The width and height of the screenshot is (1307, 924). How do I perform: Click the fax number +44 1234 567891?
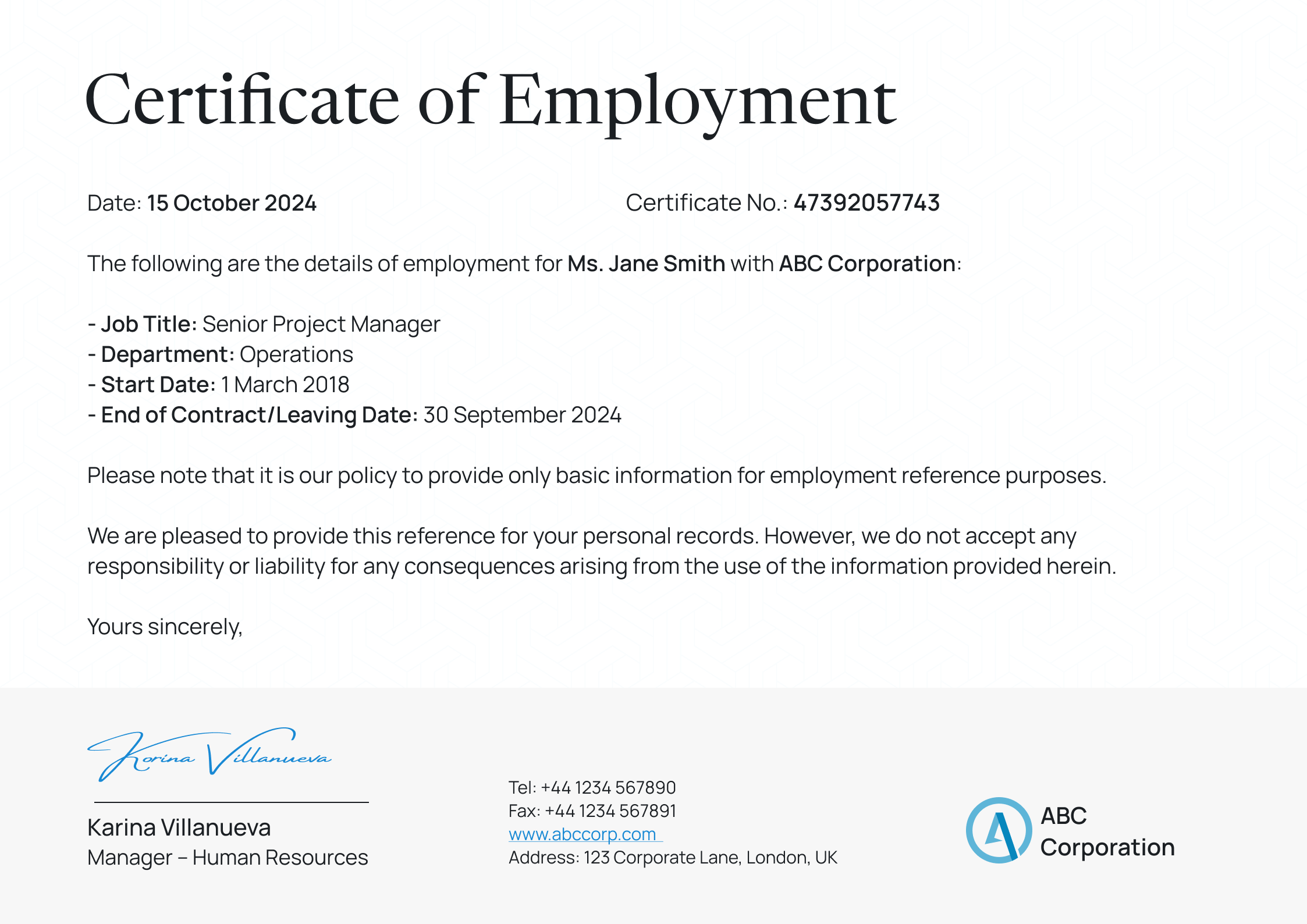pos(592,811)
